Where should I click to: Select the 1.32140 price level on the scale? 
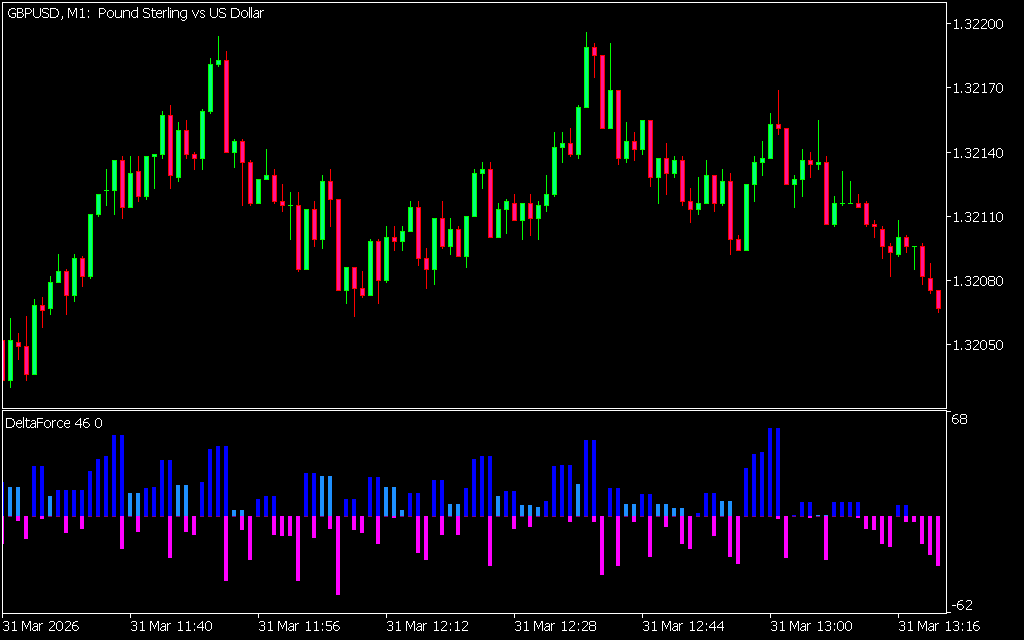click(x=980, y=153)
